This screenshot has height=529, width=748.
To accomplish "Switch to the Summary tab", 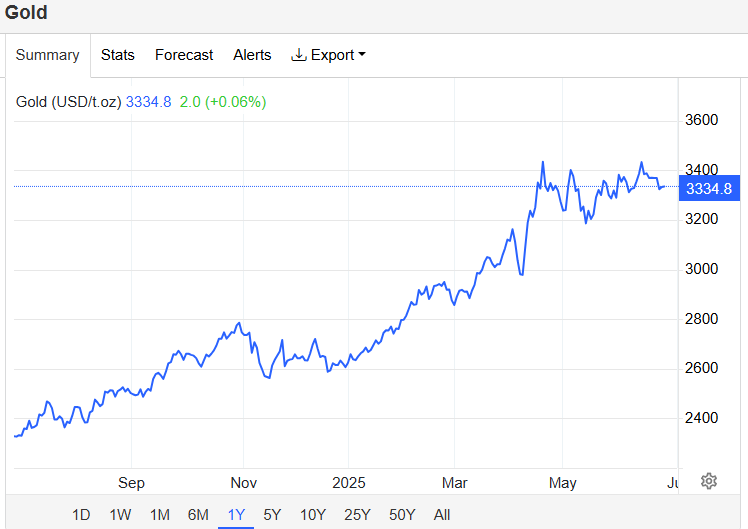I will point(47,55).
